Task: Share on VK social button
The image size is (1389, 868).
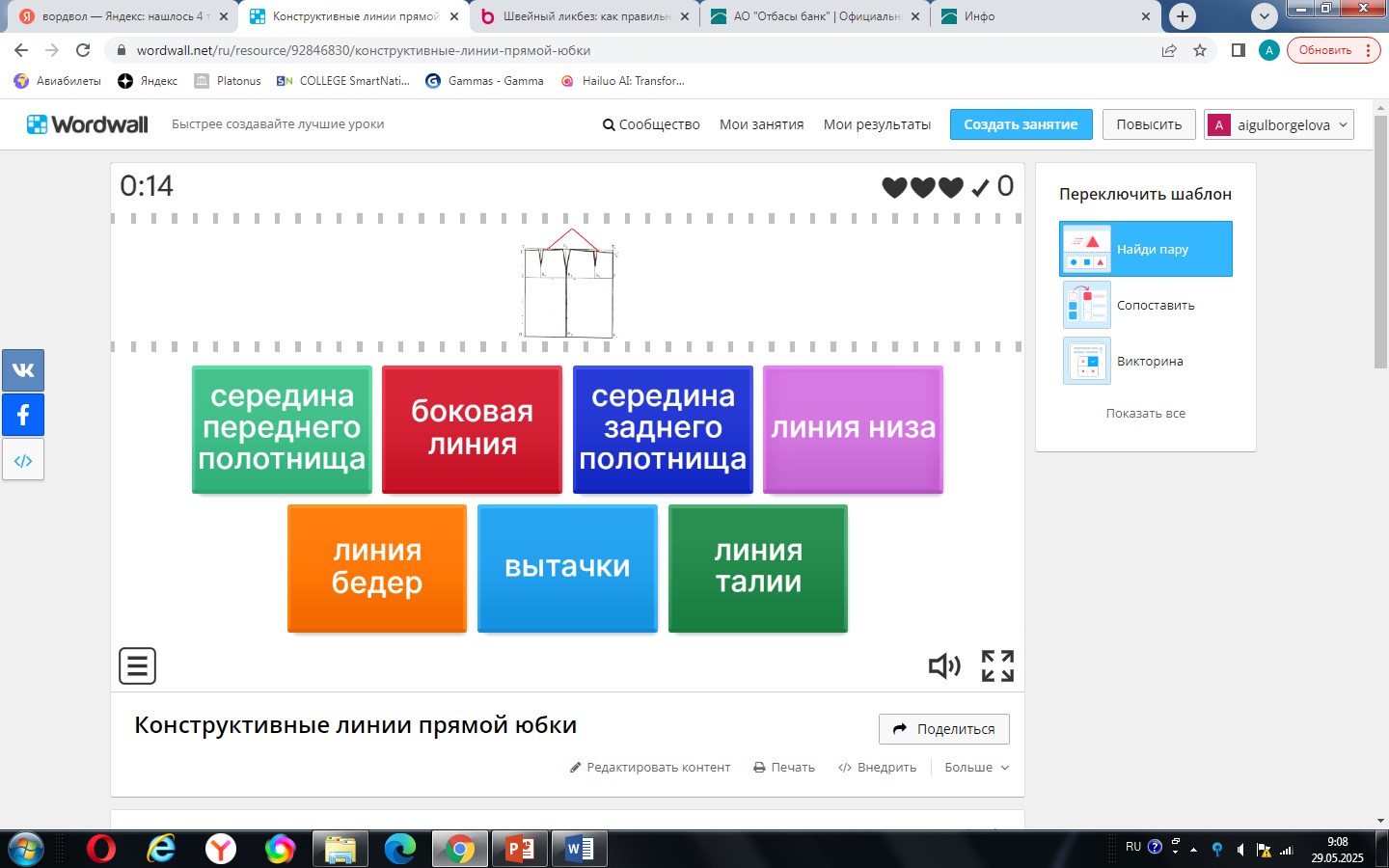Action: tap(23, 370)
